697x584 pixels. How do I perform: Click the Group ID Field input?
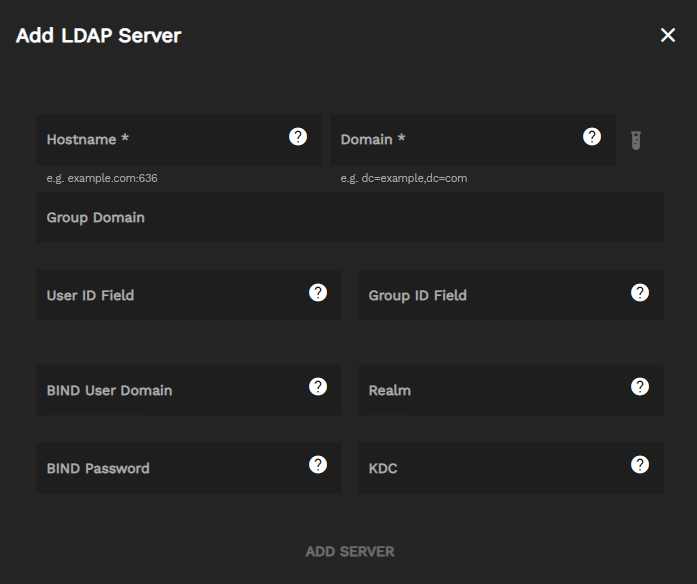(490, 296)
